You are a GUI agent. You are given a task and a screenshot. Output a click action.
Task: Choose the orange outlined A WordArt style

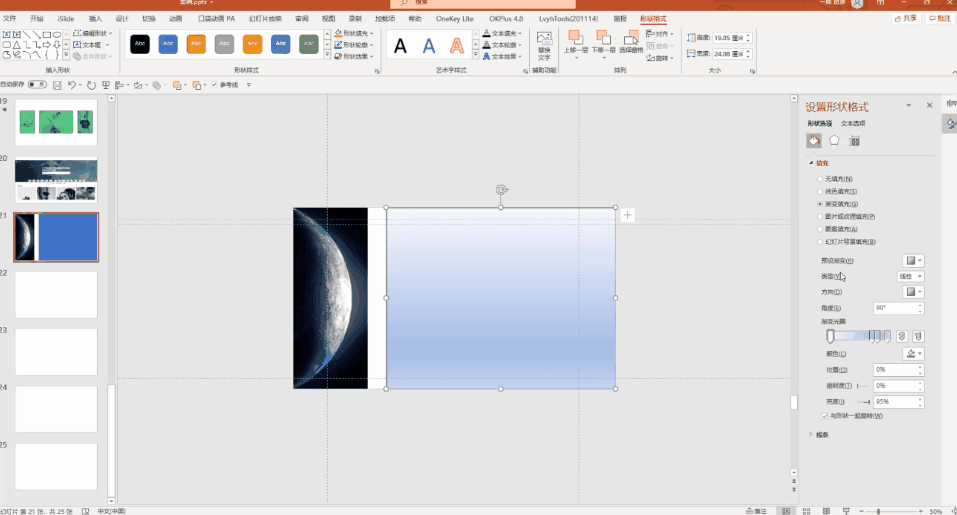click(457, 46)
